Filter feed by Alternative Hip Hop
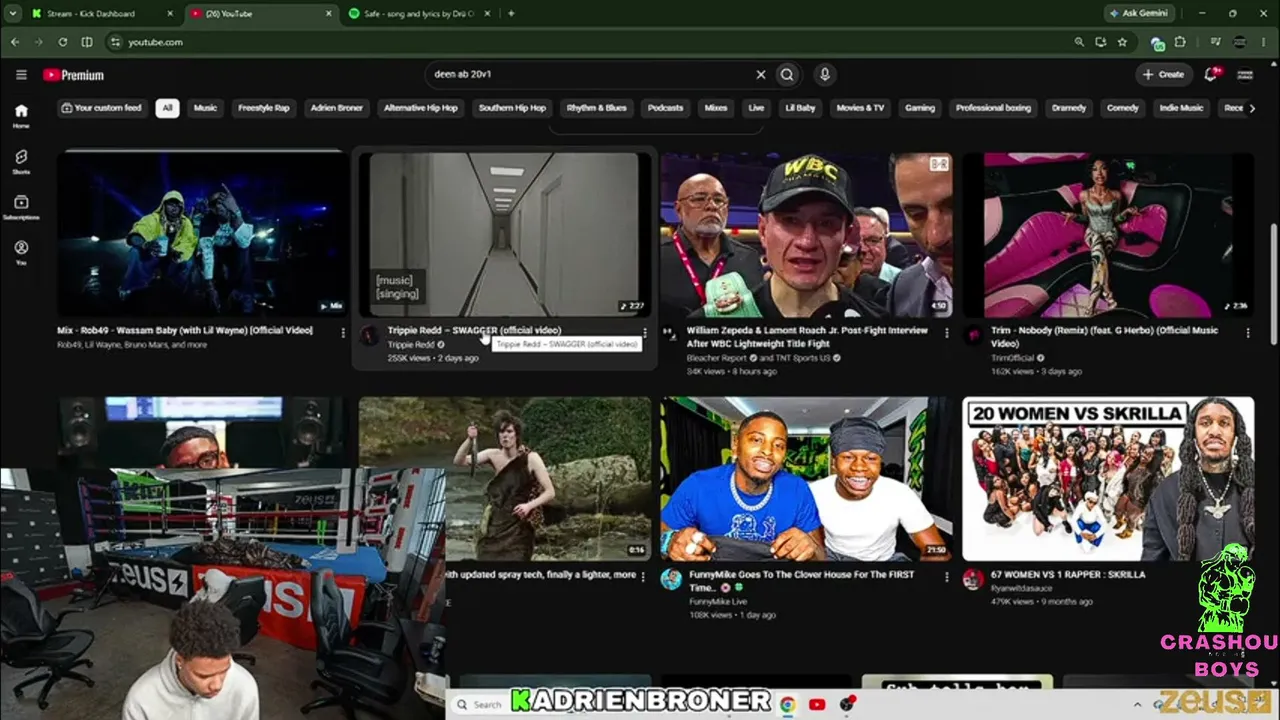This screenshot has height=720, width=1280. [421, 108]
